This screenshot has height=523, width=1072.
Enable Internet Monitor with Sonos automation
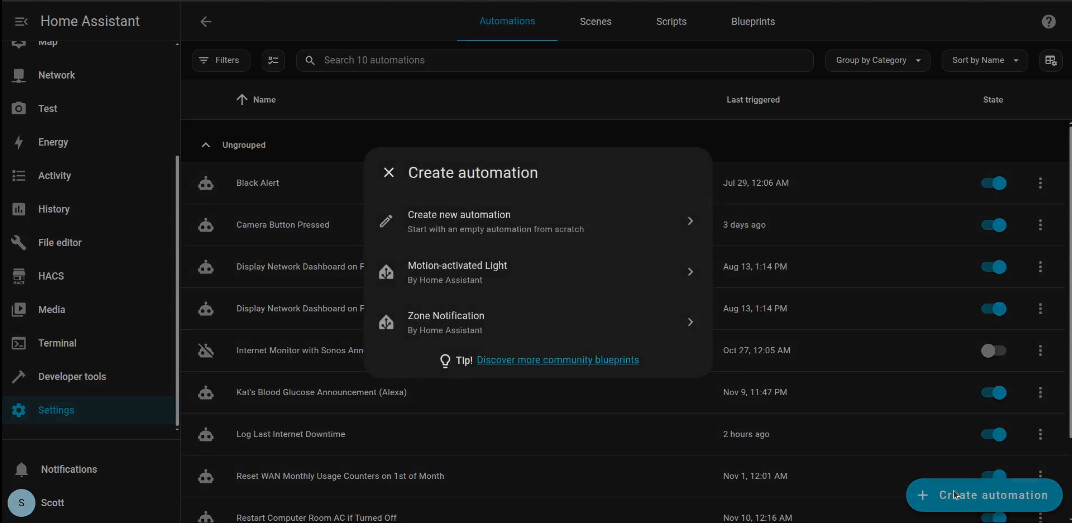[x=993, y=351]
